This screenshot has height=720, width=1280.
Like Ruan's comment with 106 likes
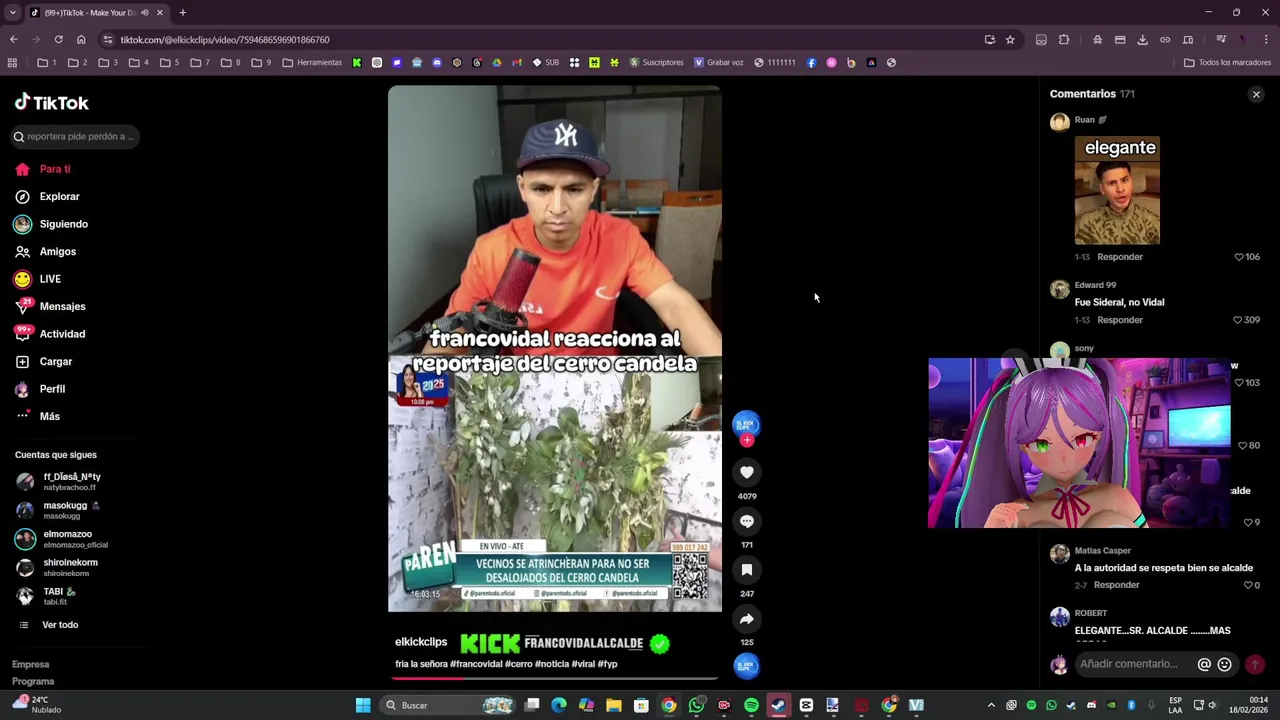(1239, 257)
